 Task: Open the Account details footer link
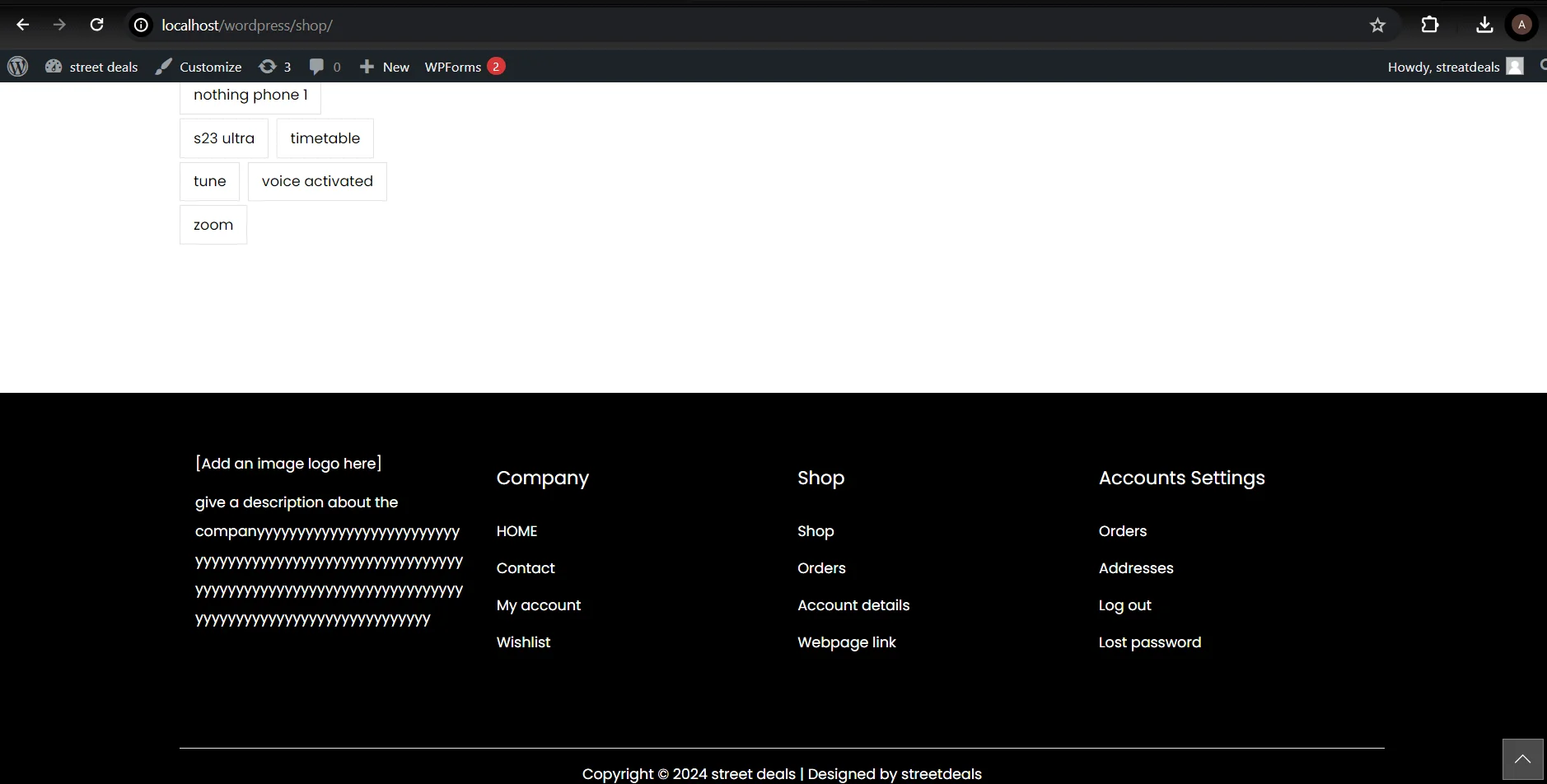coord(853,605)
